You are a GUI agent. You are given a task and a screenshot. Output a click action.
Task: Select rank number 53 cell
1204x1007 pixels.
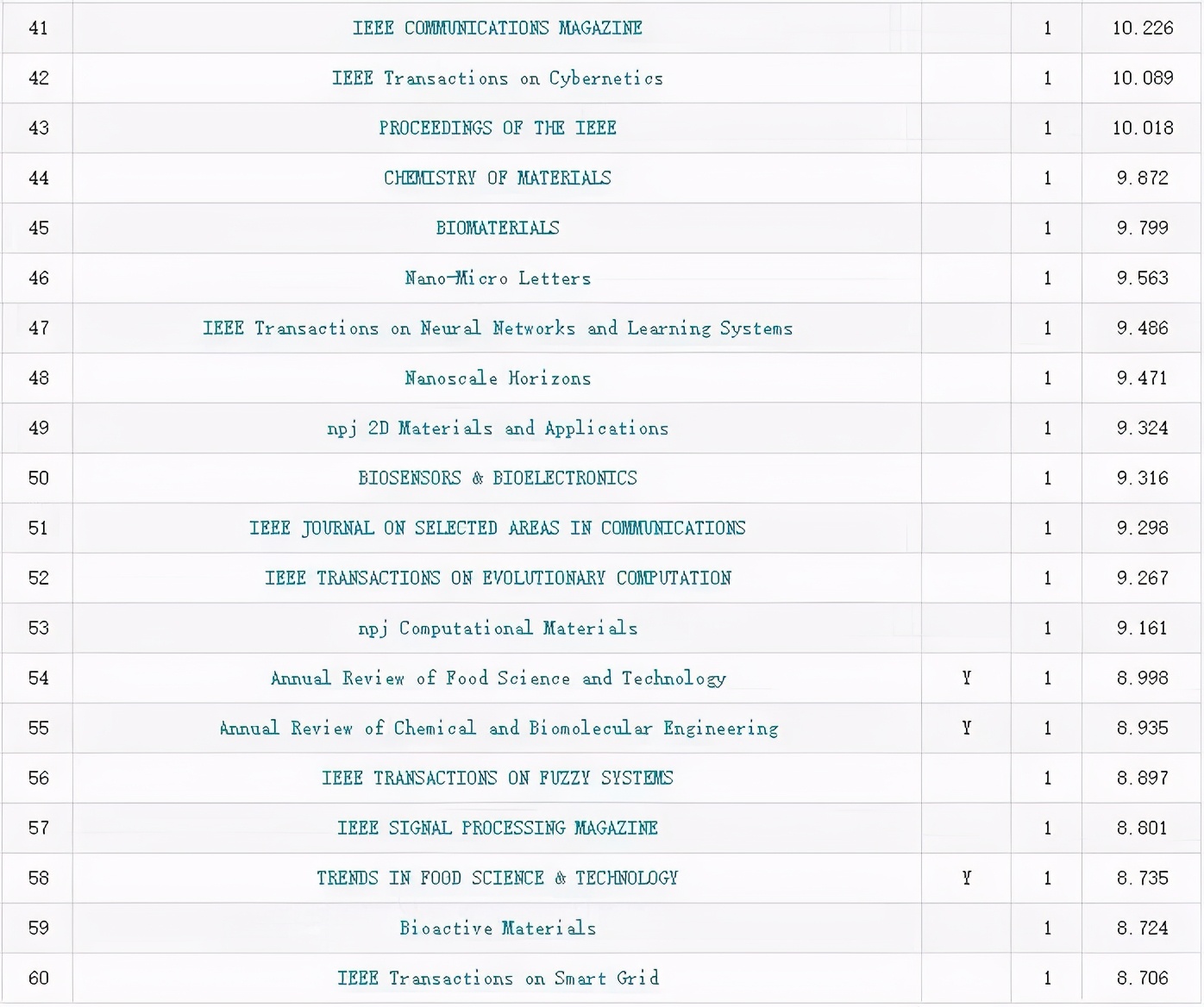click(x=38, y=628)
